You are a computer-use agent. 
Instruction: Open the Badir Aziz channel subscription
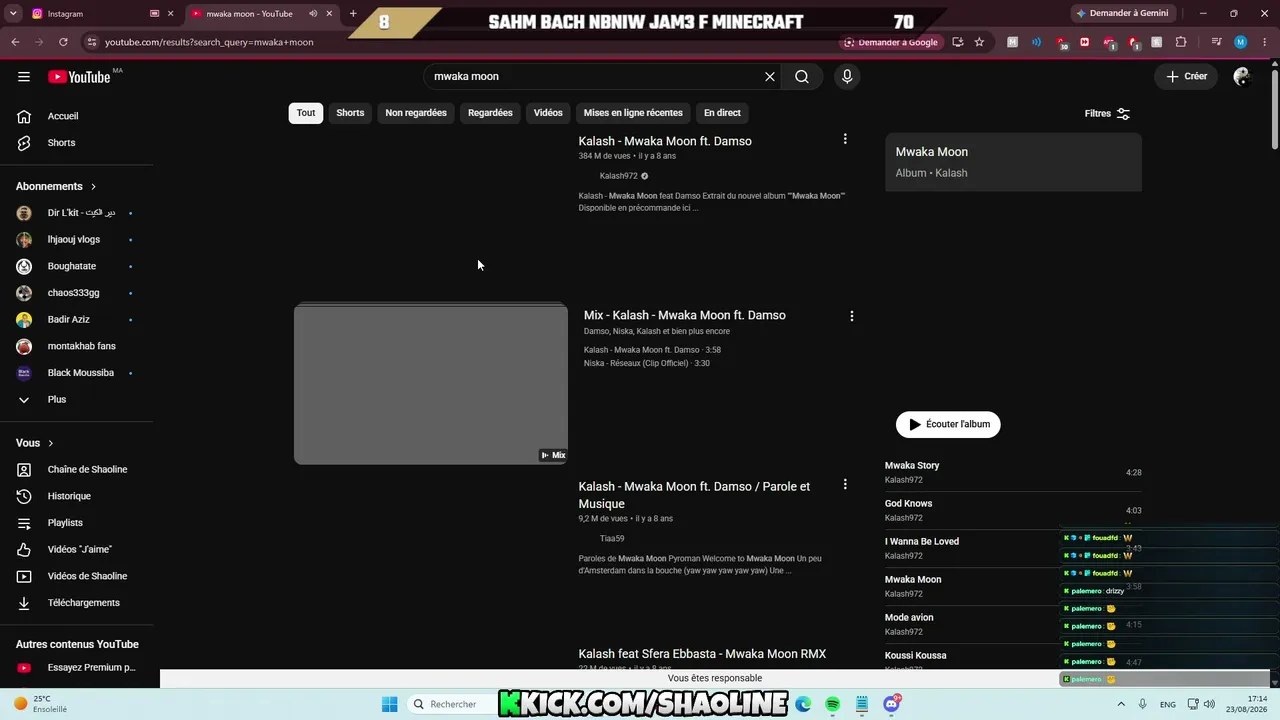pyautogui.click(x=77, y=320)
